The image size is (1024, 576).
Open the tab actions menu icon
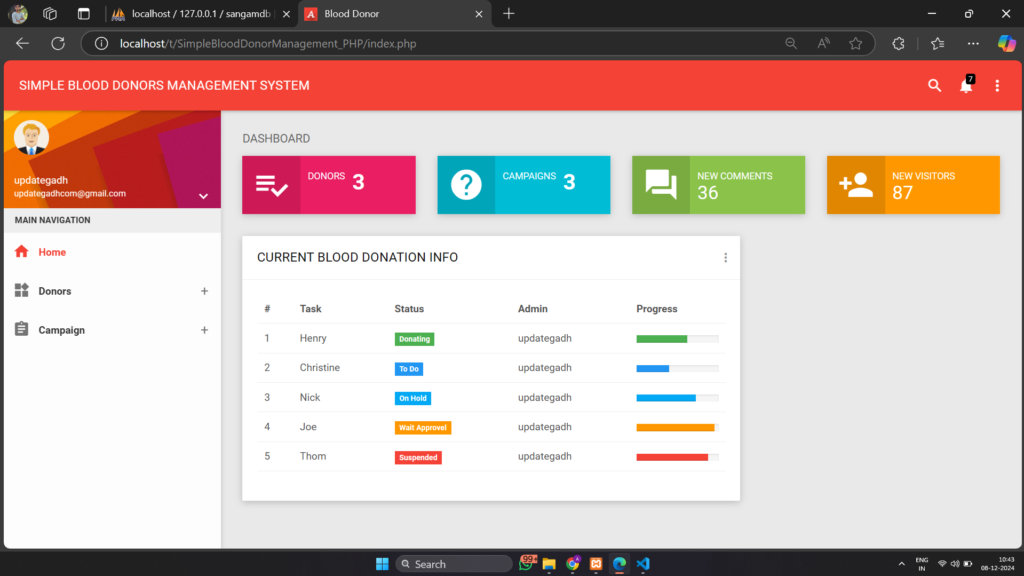tap(84, 14)
